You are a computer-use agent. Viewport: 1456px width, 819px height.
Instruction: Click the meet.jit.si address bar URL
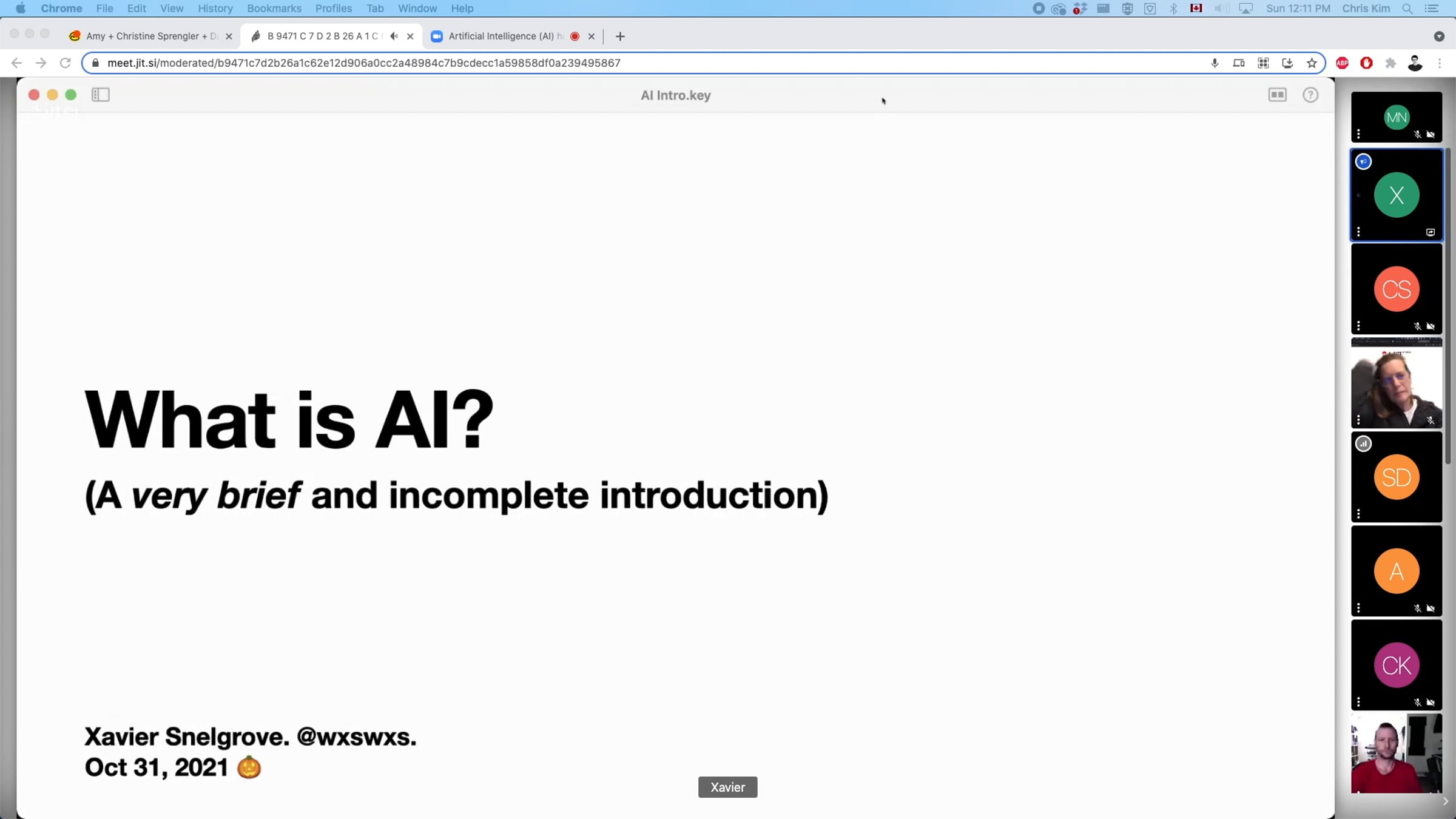pyautogui.click(x=364, y=63)
